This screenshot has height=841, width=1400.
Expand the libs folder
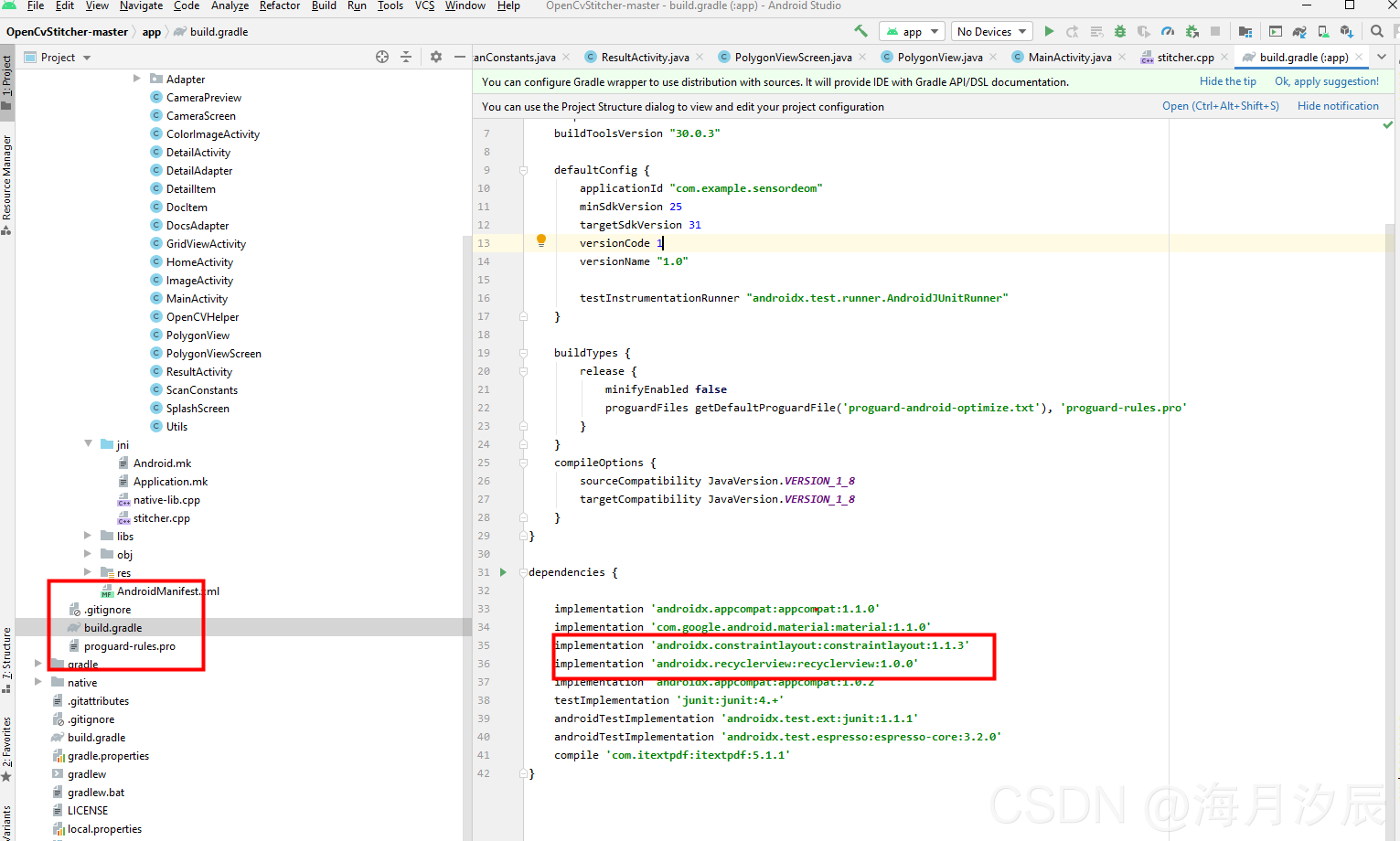coord(88,536)
